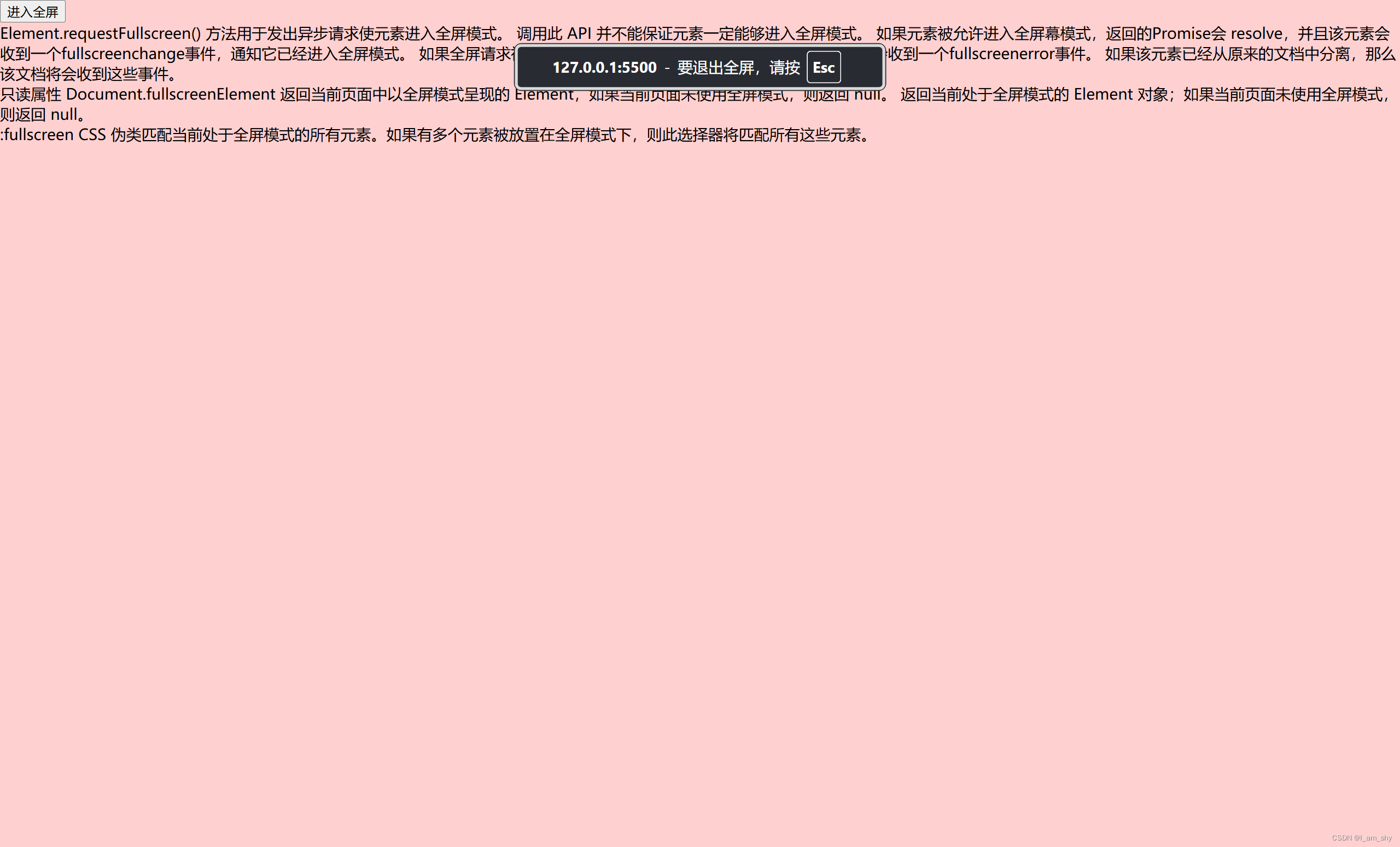Click the :fullscreen CSS 伪类 line
Image resolution: width=1400 pixels, height=847 pixels.
point(436,135)
